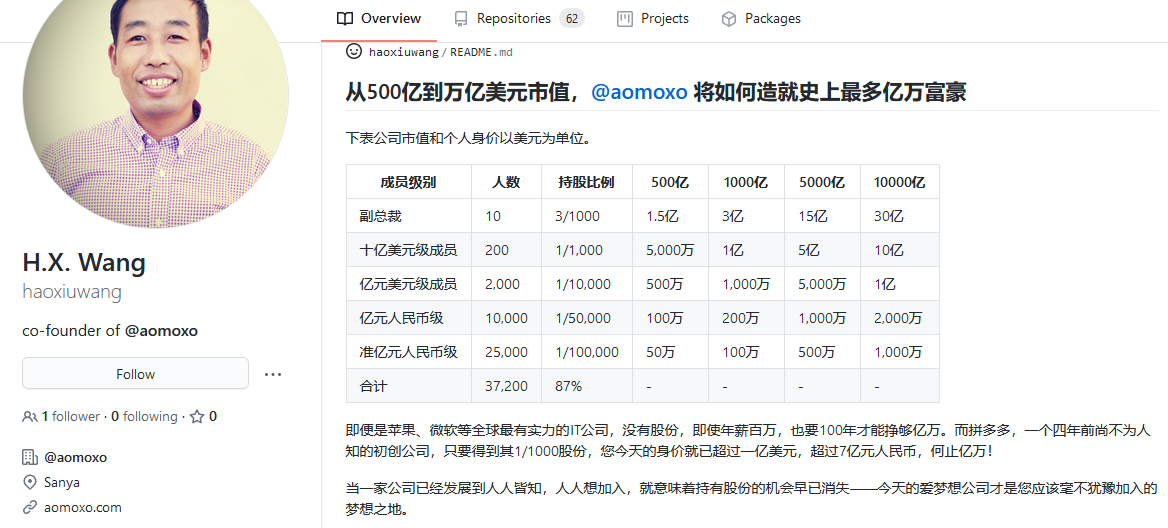
Task: Click the 亿元美元级成员 row label
Action: (408, 284)
